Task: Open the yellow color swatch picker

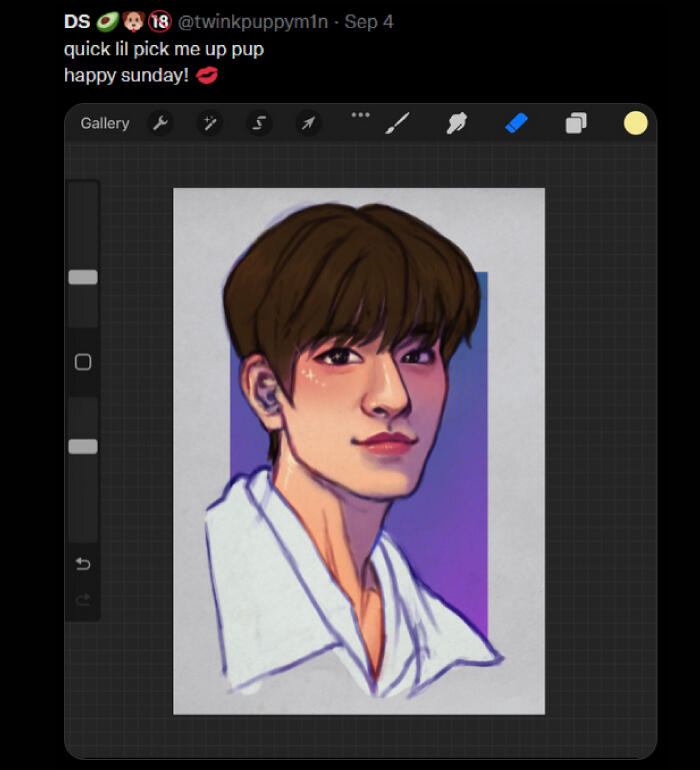Action: click(636, 123)
